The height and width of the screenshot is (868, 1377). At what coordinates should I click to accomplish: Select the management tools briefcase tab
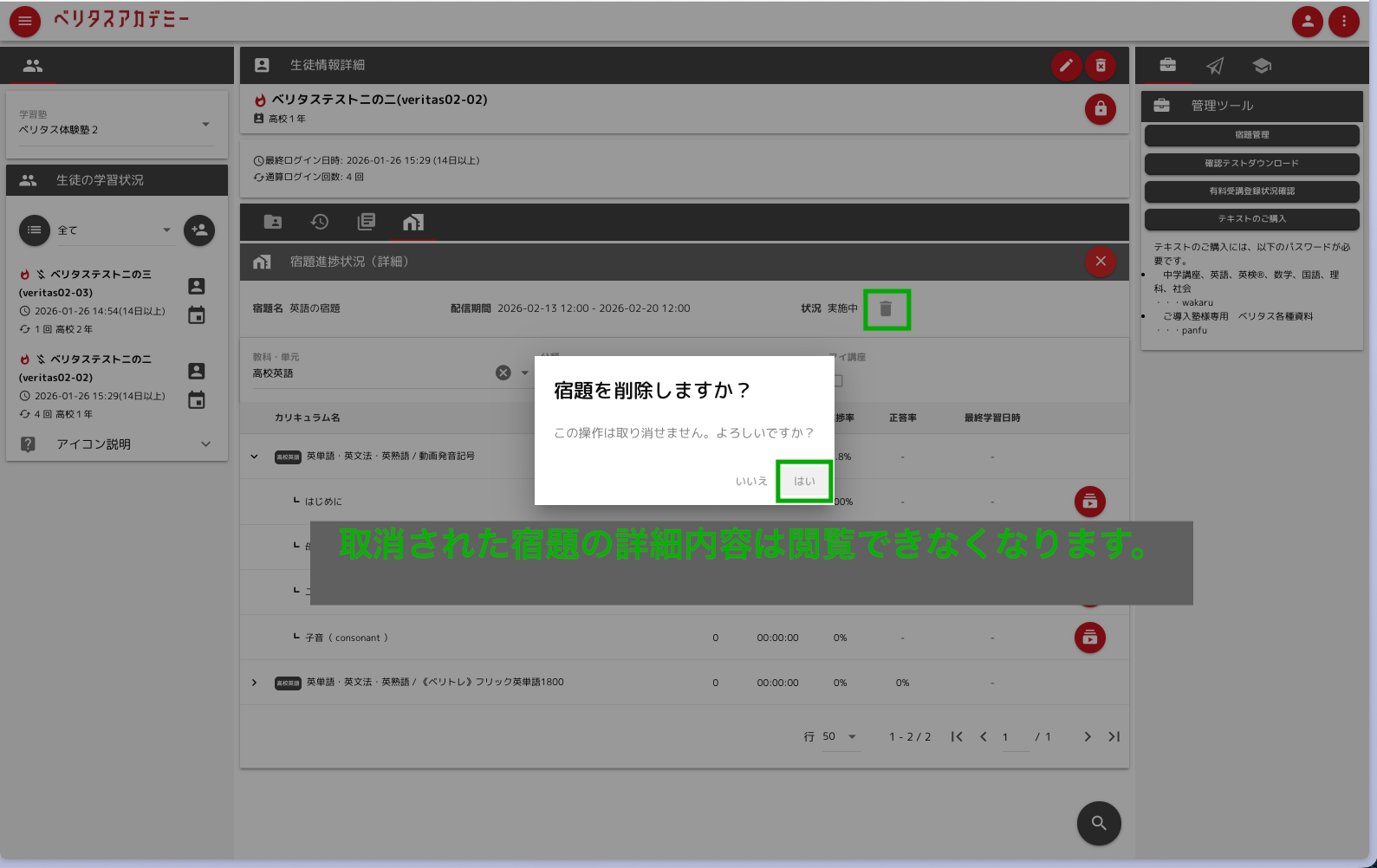1168,65
